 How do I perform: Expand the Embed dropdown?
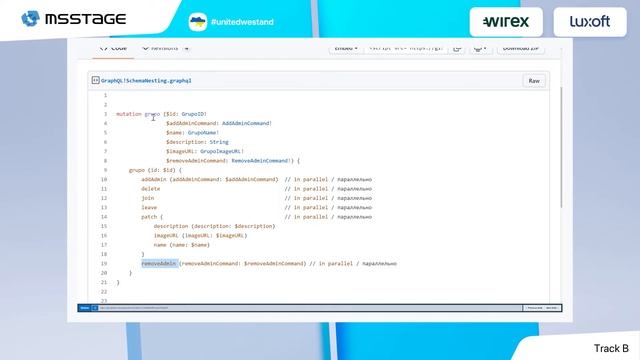pos(346,48)
